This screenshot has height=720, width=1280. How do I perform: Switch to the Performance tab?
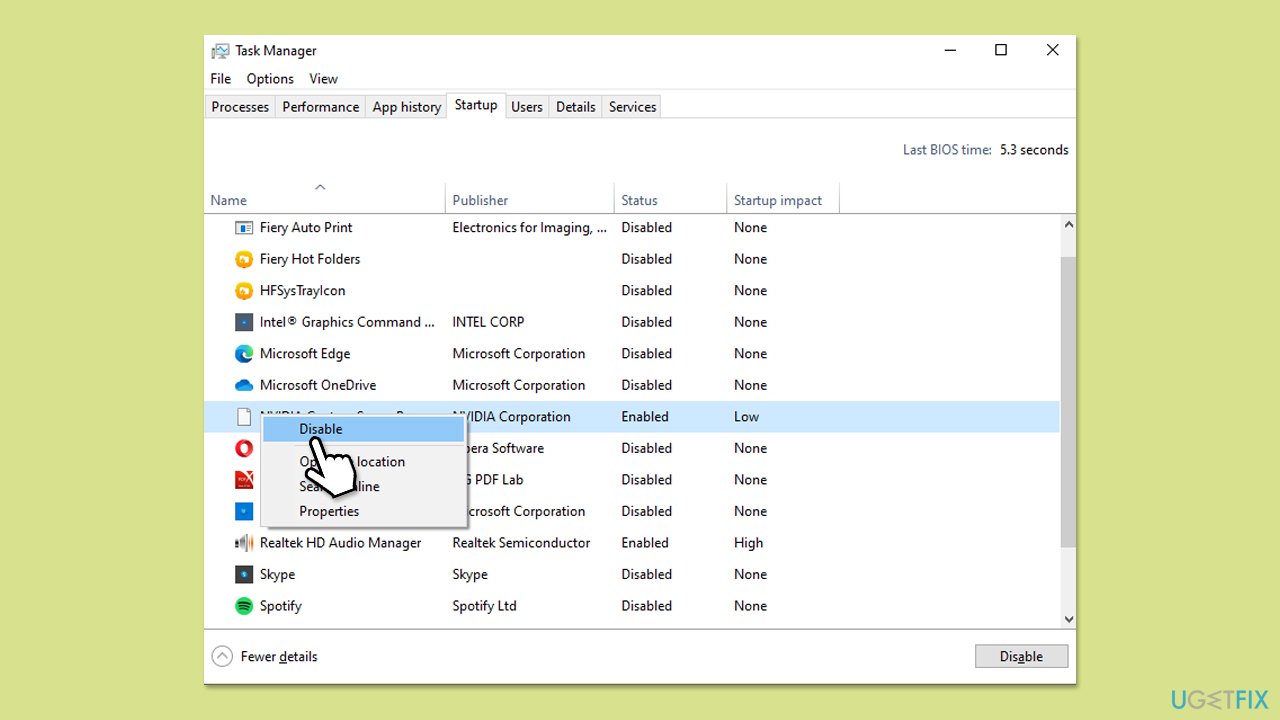[320, 107]
